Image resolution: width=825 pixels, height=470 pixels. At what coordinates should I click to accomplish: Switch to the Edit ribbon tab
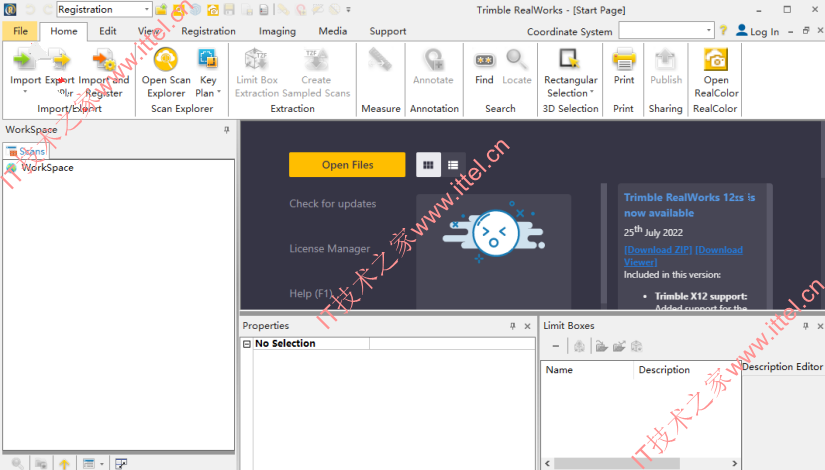[x=107, y=31]
